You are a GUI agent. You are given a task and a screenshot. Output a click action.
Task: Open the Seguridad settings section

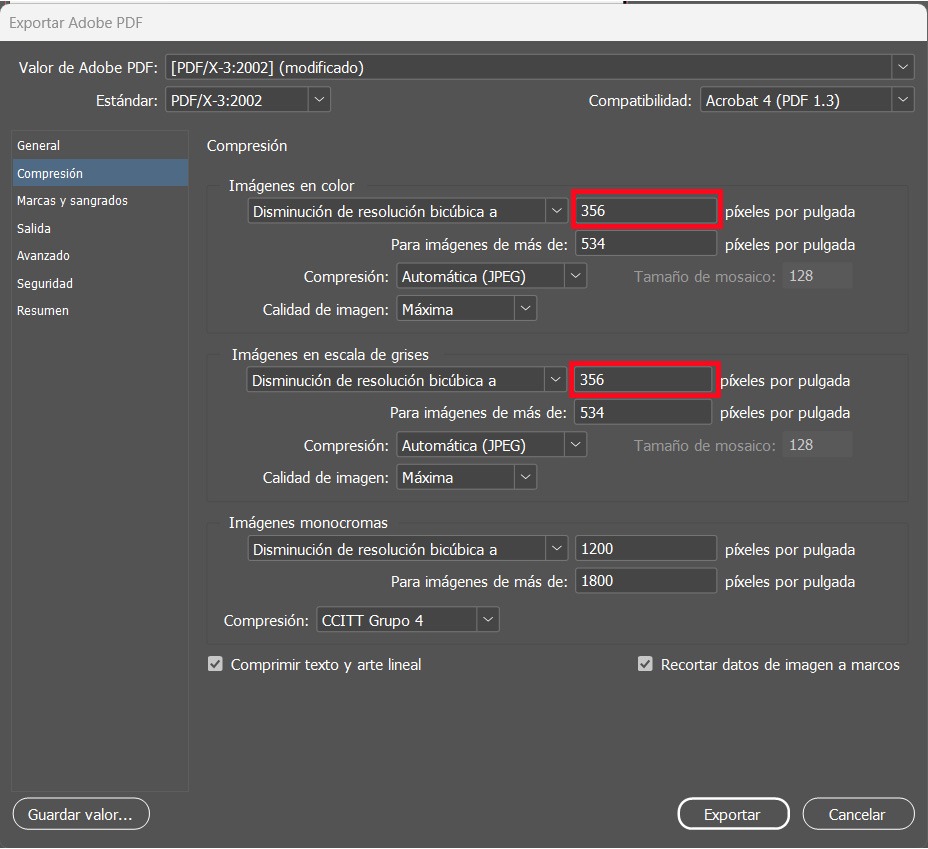[45, 284]
